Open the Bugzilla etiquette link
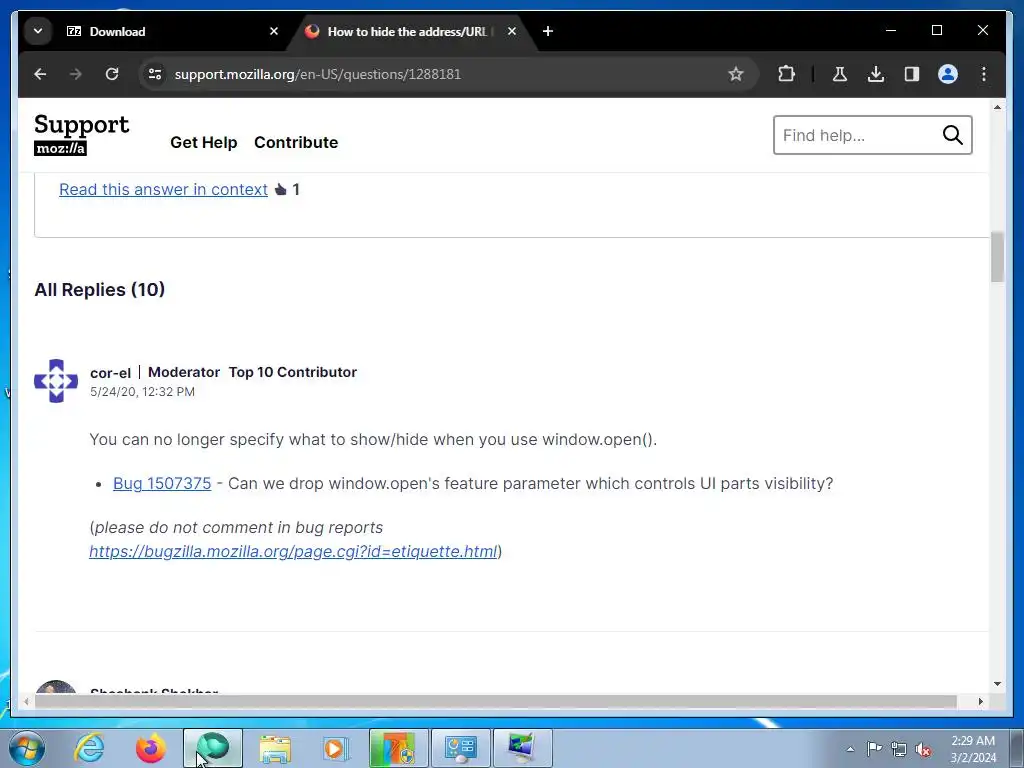 tap(293, 551)
